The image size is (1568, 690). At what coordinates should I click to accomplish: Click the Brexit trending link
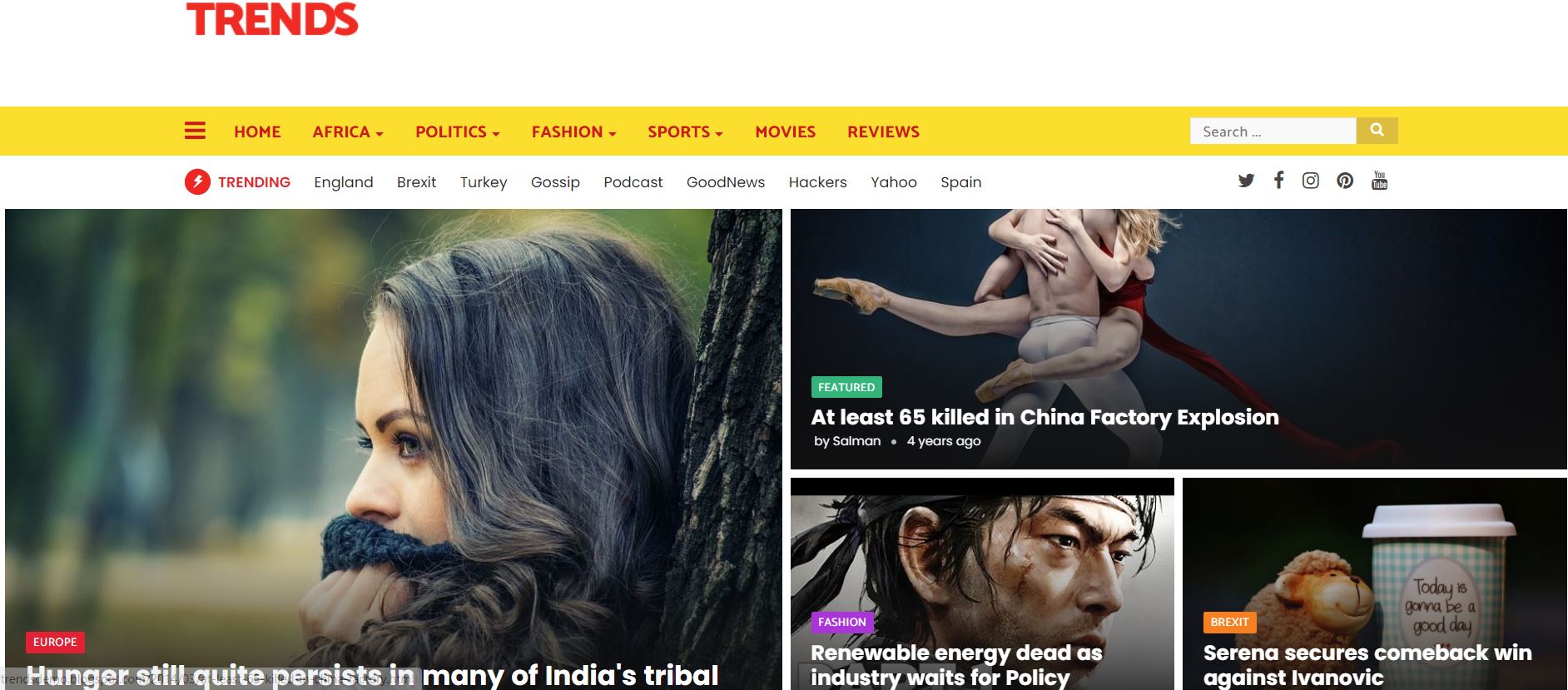[x=416, y=182]
